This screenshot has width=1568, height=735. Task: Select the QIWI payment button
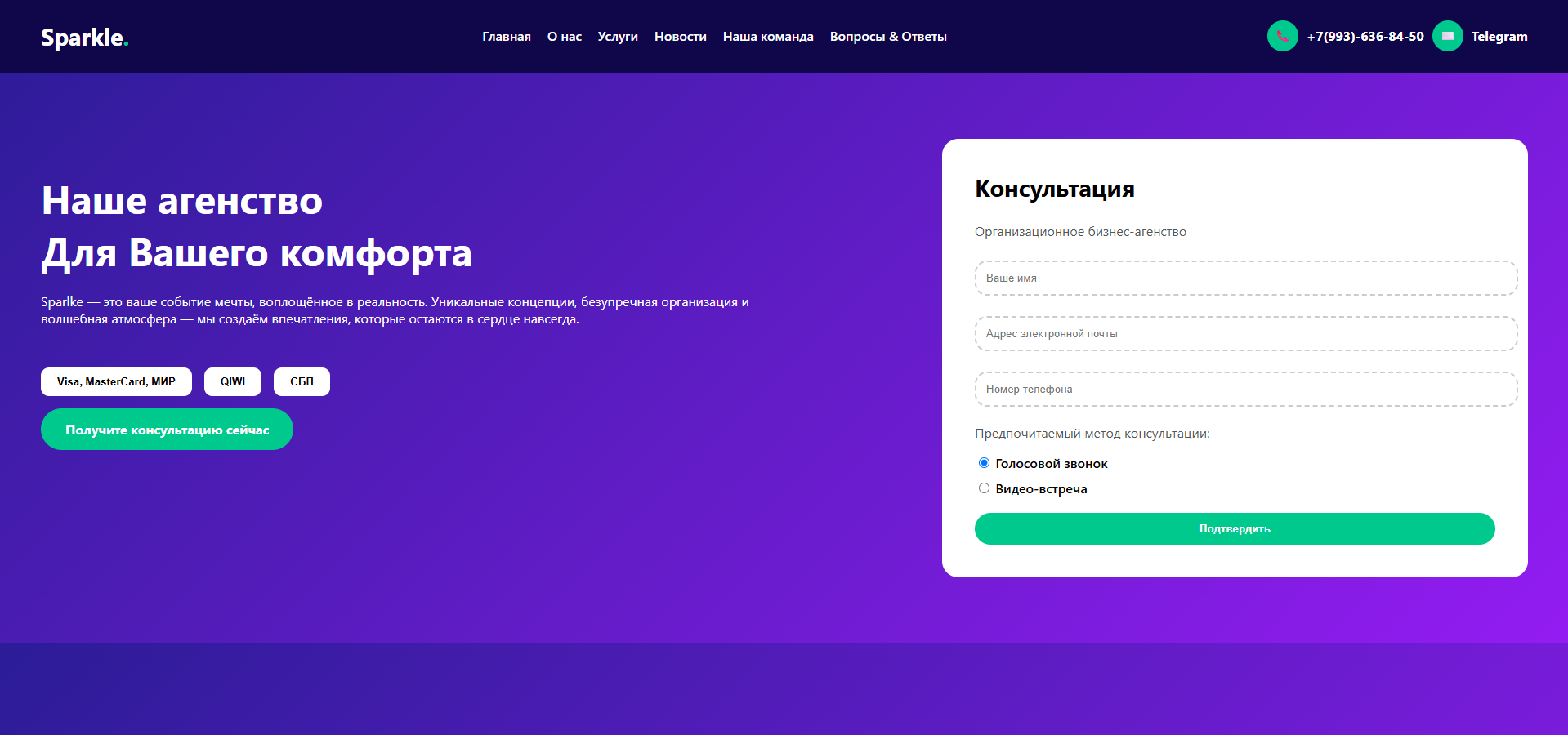coord(233,381)
